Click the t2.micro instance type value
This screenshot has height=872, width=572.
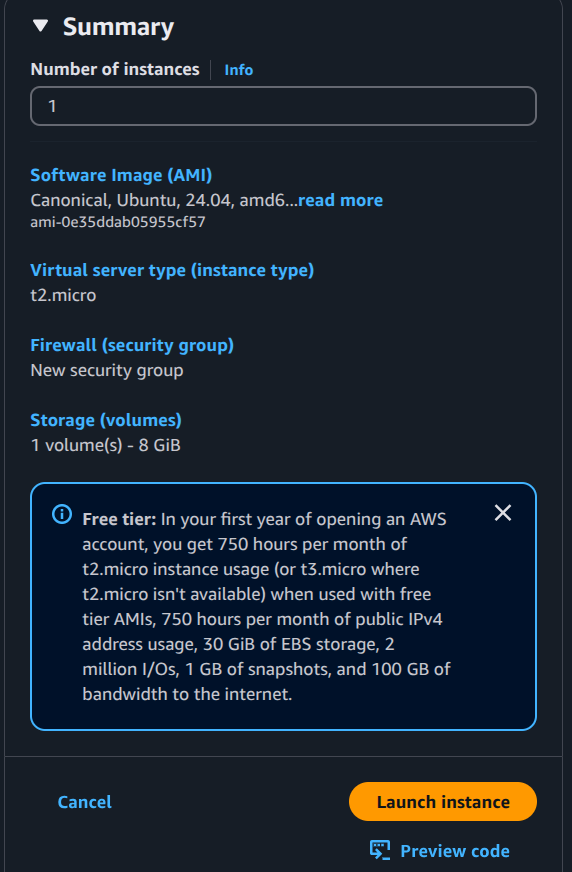coord(63,295)
